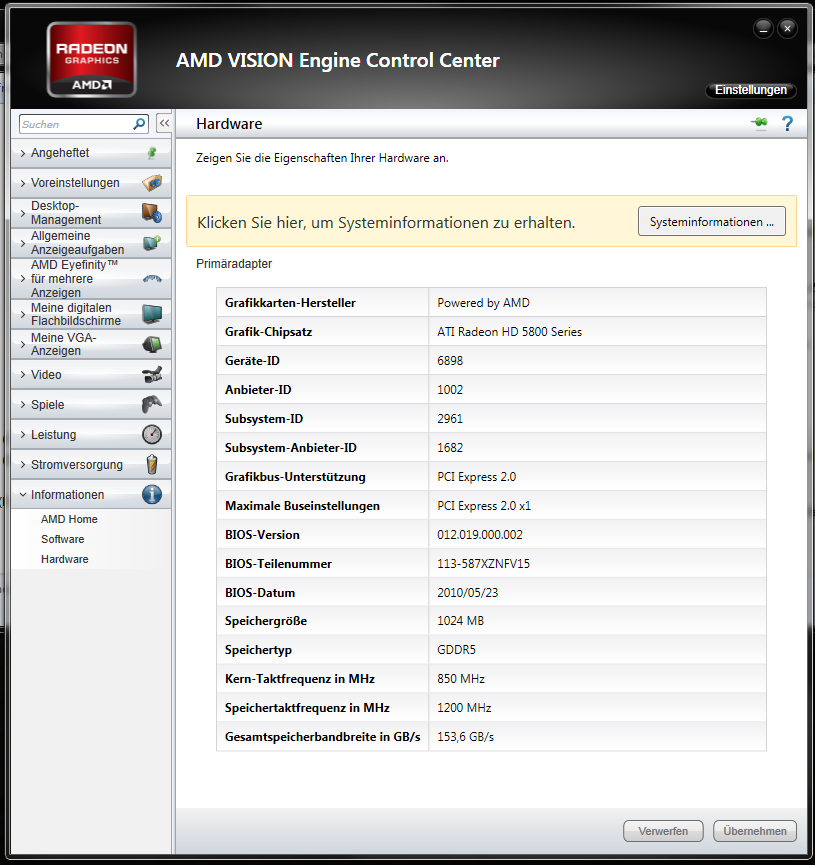This screenshot has width=815, height=865.
Task: Click the BIOS-Version value 012.019.000.002
Action: pyautogui.click(x=480, y=535)
